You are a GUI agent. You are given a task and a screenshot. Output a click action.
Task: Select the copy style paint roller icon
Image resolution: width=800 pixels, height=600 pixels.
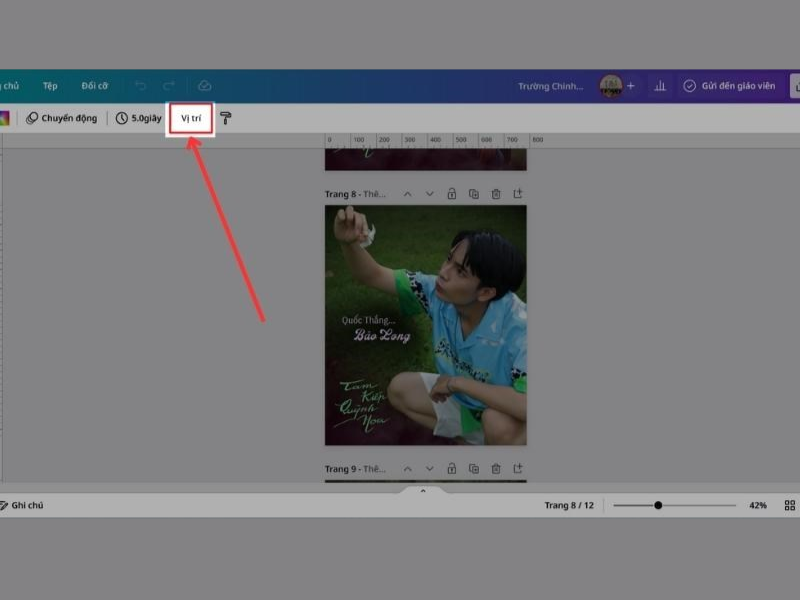[x=227, y=118]
